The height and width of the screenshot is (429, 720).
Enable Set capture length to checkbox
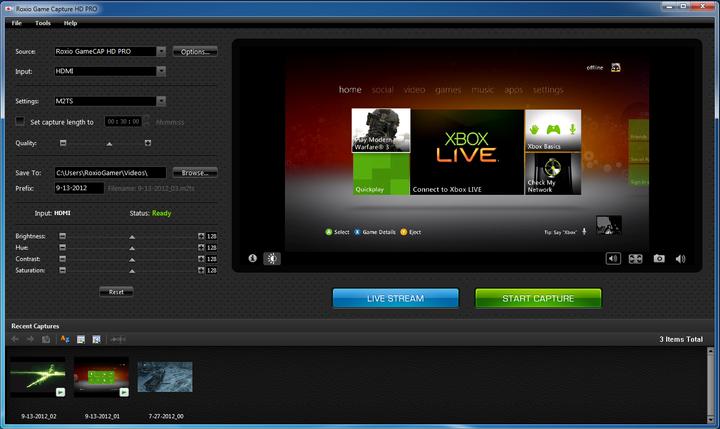pos(20,121)
